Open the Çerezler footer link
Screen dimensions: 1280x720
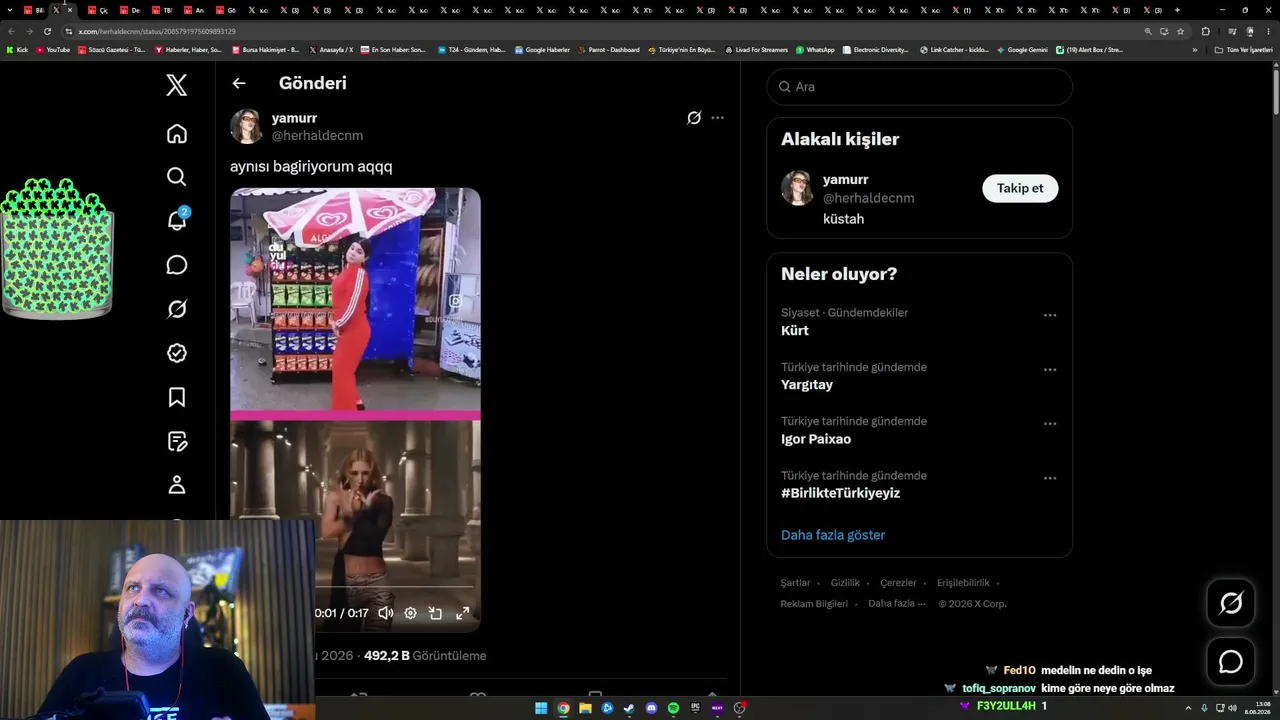[x=898, y=583]
